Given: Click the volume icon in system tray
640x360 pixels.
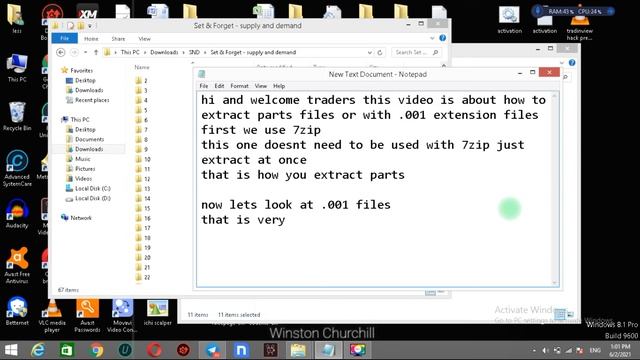Looking at the screenshot, I should [x=545, y=350].
